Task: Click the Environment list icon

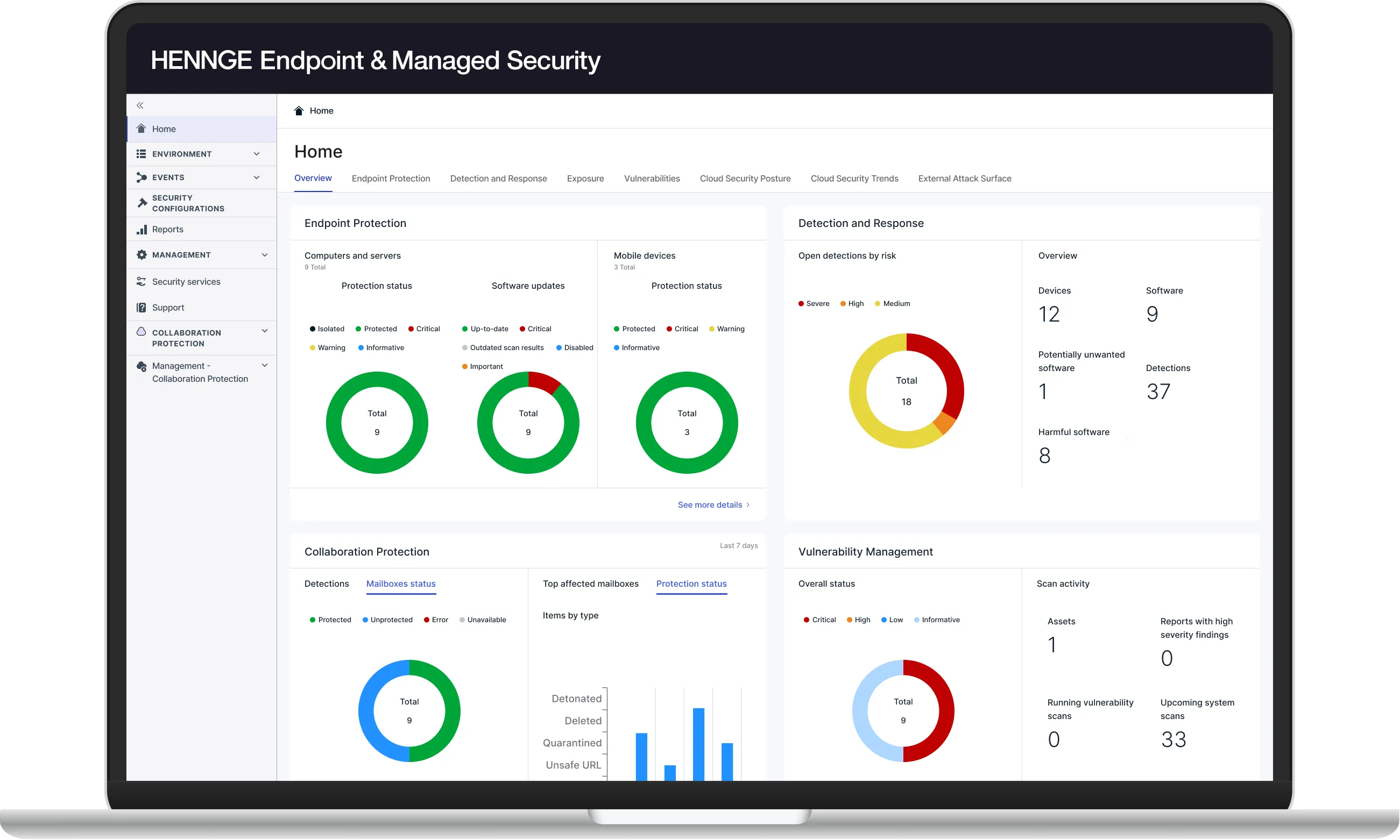Action: pos(142,154)
